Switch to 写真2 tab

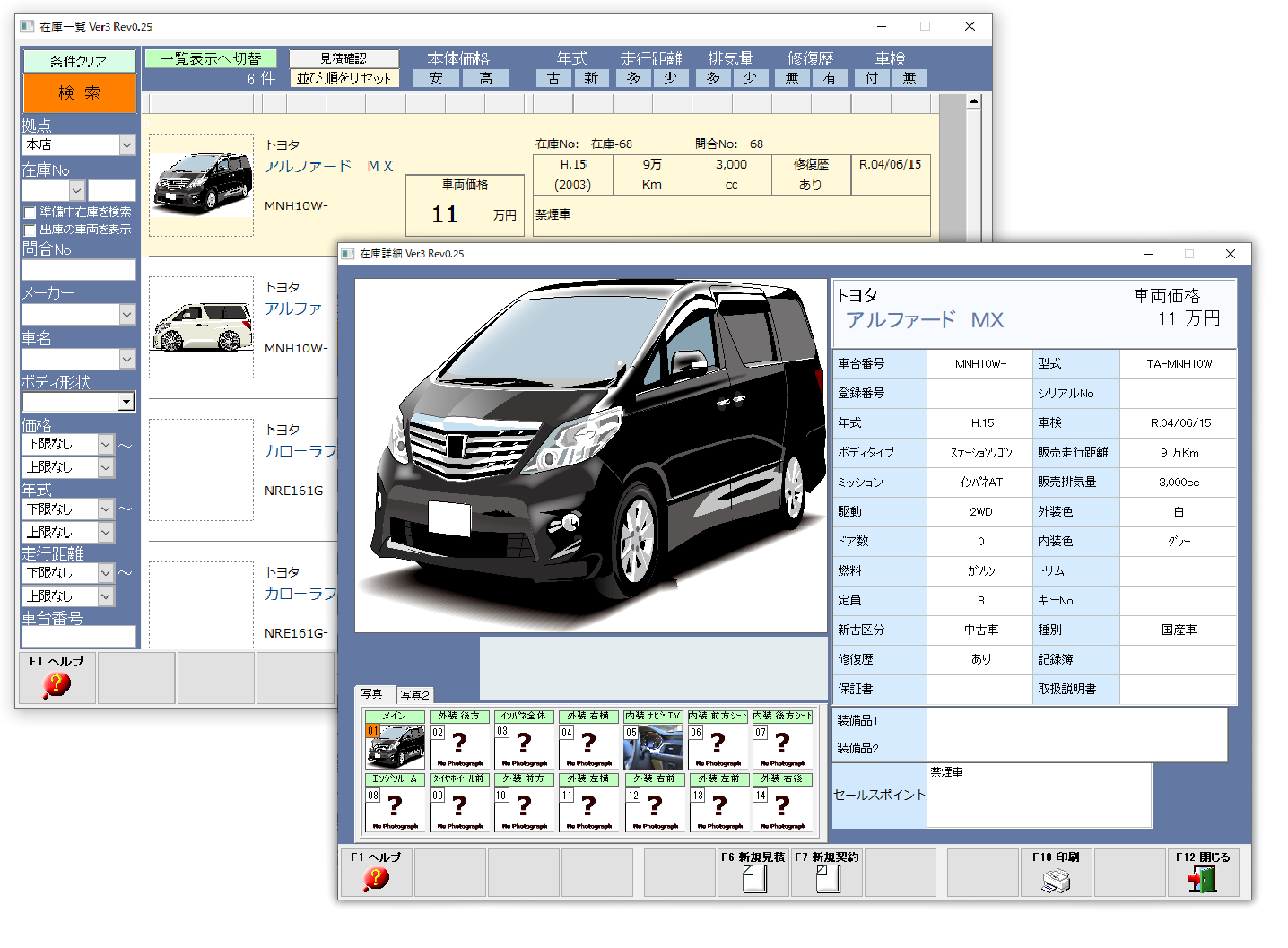[415, 695]
